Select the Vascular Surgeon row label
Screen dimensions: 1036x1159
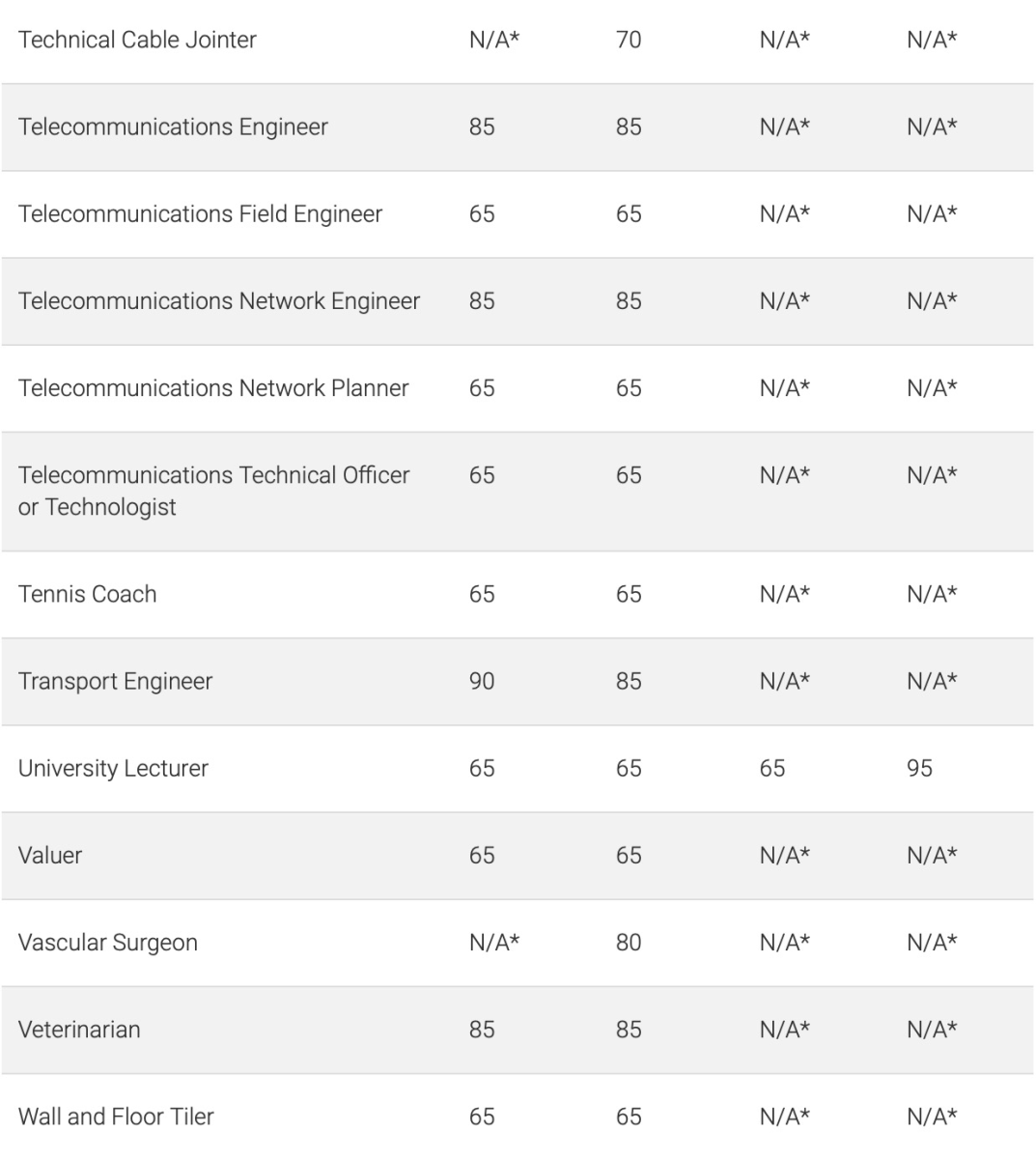pyautogui.click(x=107, y=942)
